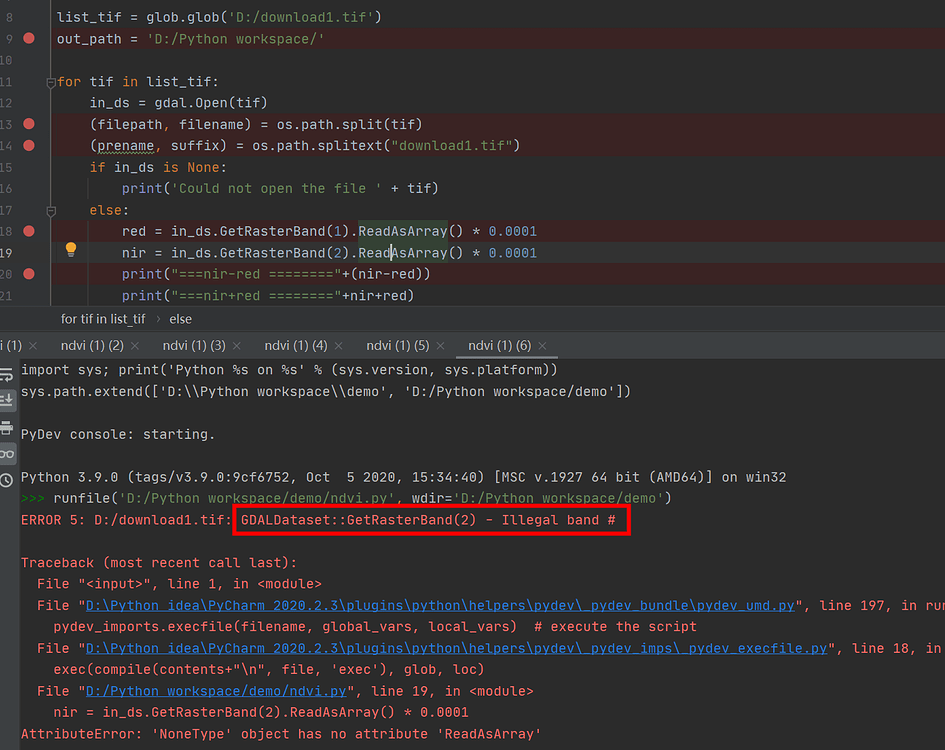Close the ndvi (1) (6) console tab

click(x=543, y=346)
